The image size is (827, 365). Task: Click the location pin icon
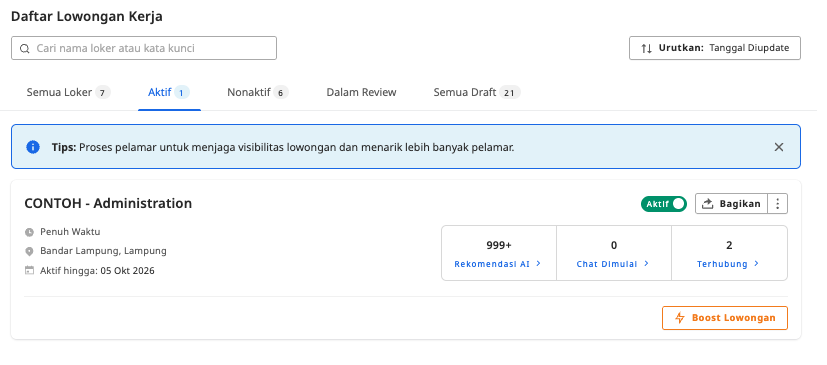29,252
